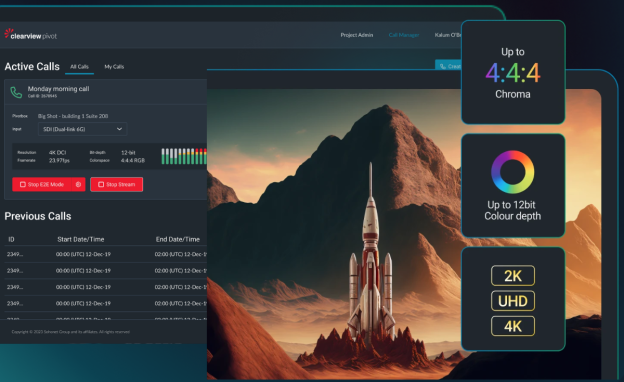The width and height of the screenshot is (624, 382).
Task: Click the Start Date/Time column header
Action: point(81,239)
